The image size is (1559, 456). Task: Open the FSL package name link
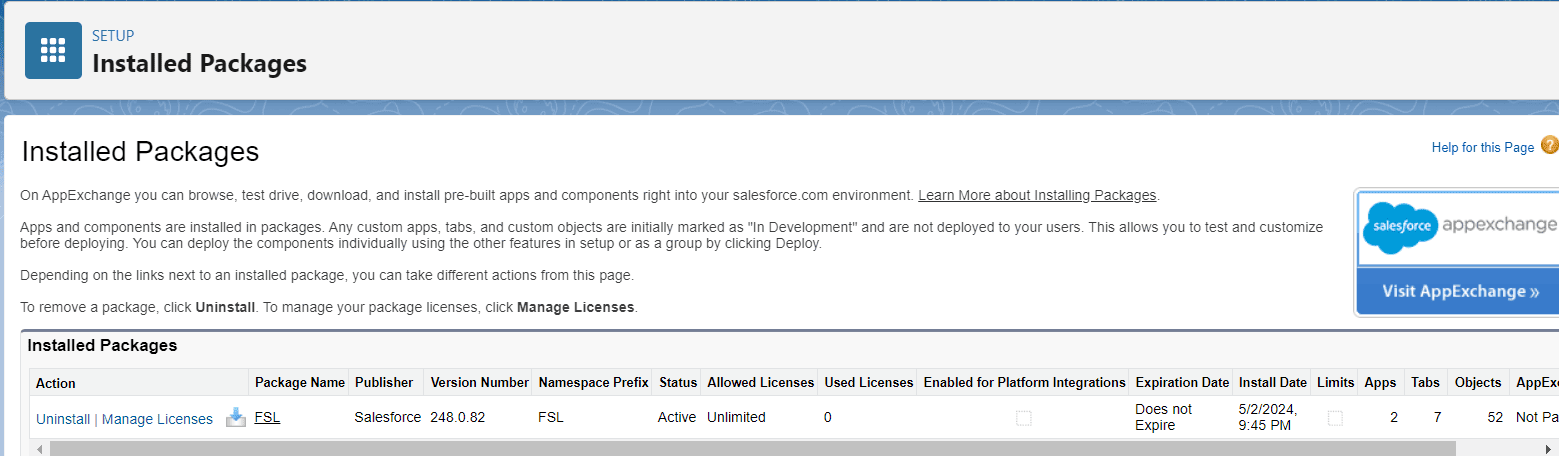point(267,417)
